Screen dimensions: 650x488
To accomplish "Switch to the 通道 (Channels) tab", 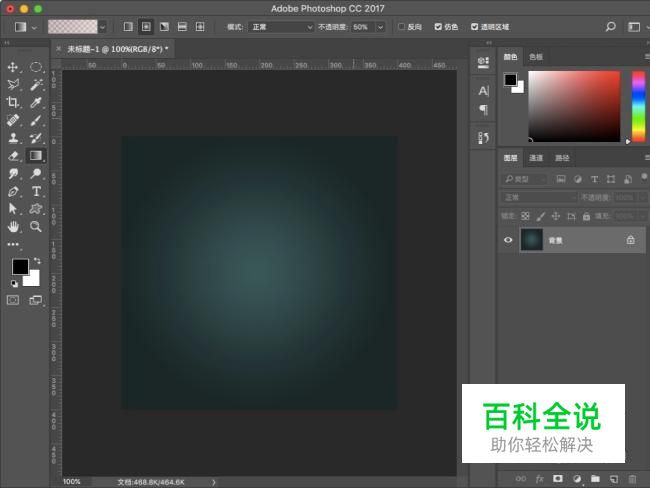I will pos(536,158).
